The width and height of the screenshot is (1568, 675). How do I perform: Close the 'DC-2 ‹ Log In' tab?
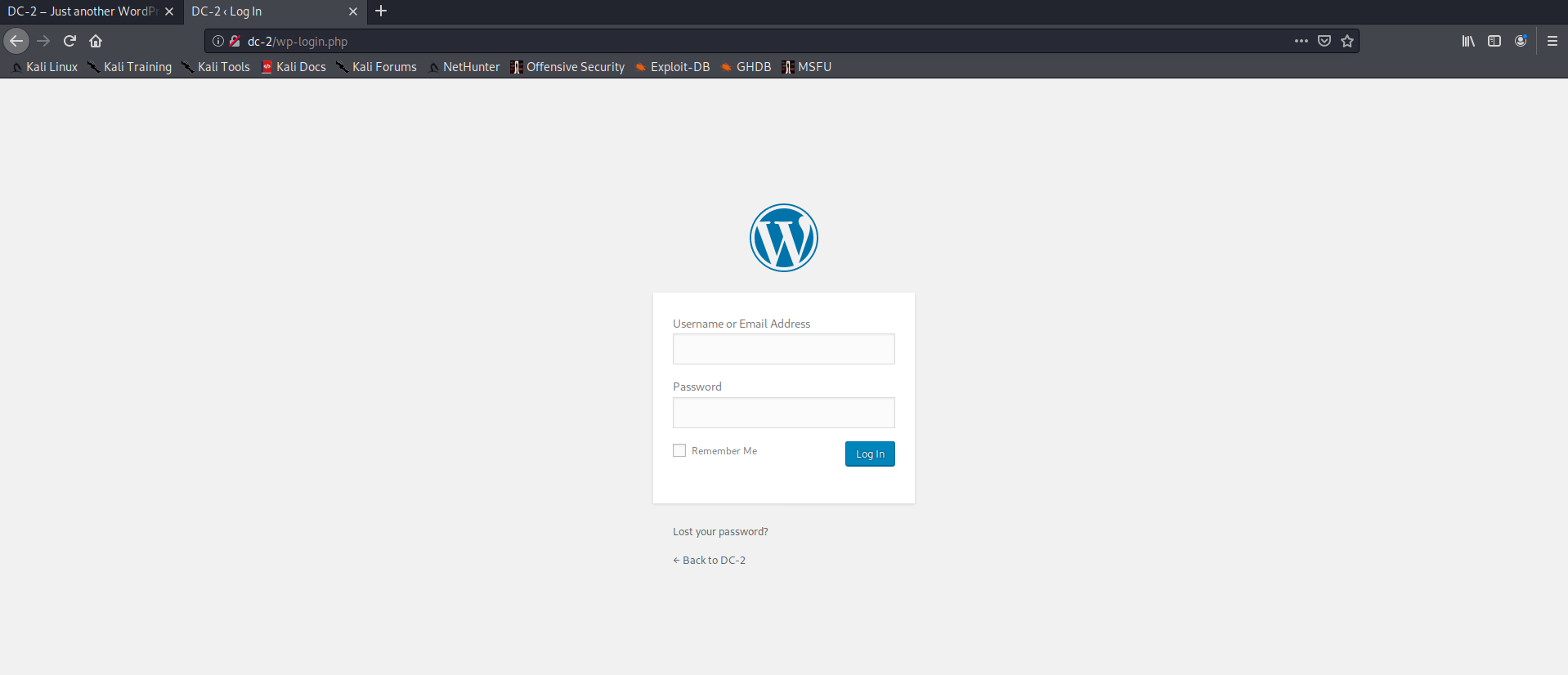tap(353, 11)
